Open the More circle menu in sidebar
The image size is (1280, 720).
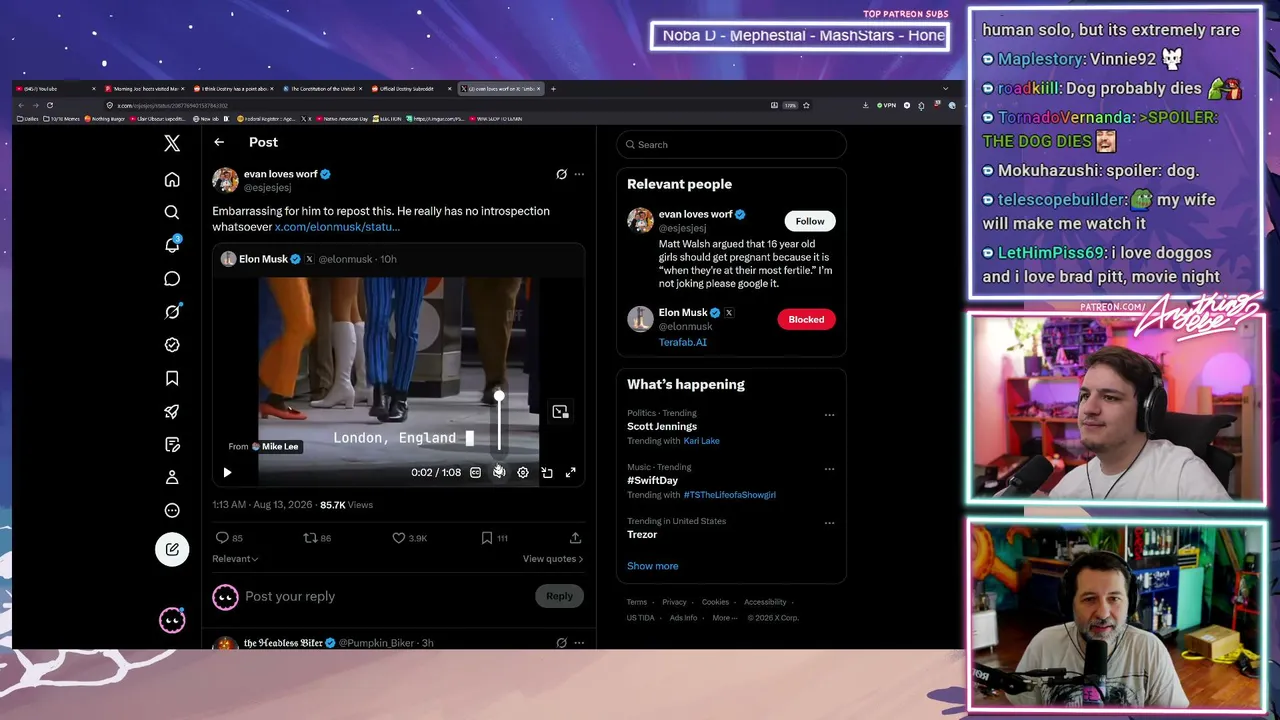(172, 510)
